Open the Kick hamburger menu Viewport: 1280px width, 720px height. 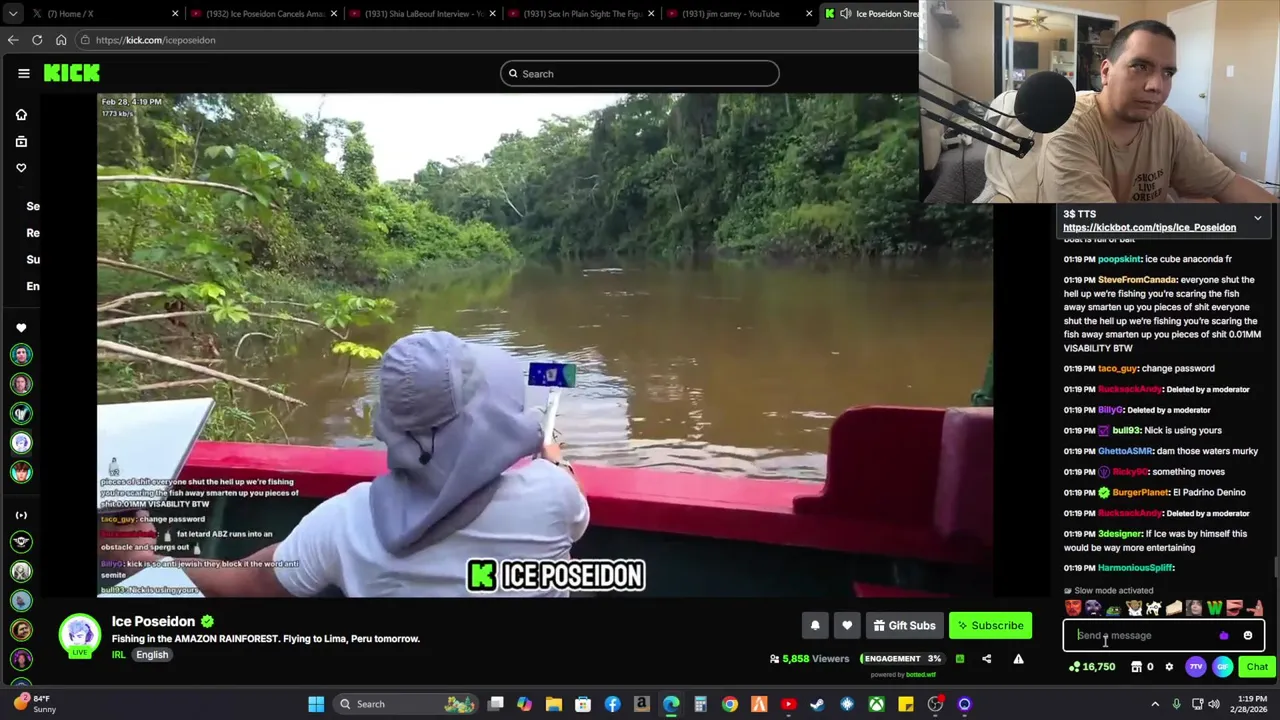tap(24, 73)
